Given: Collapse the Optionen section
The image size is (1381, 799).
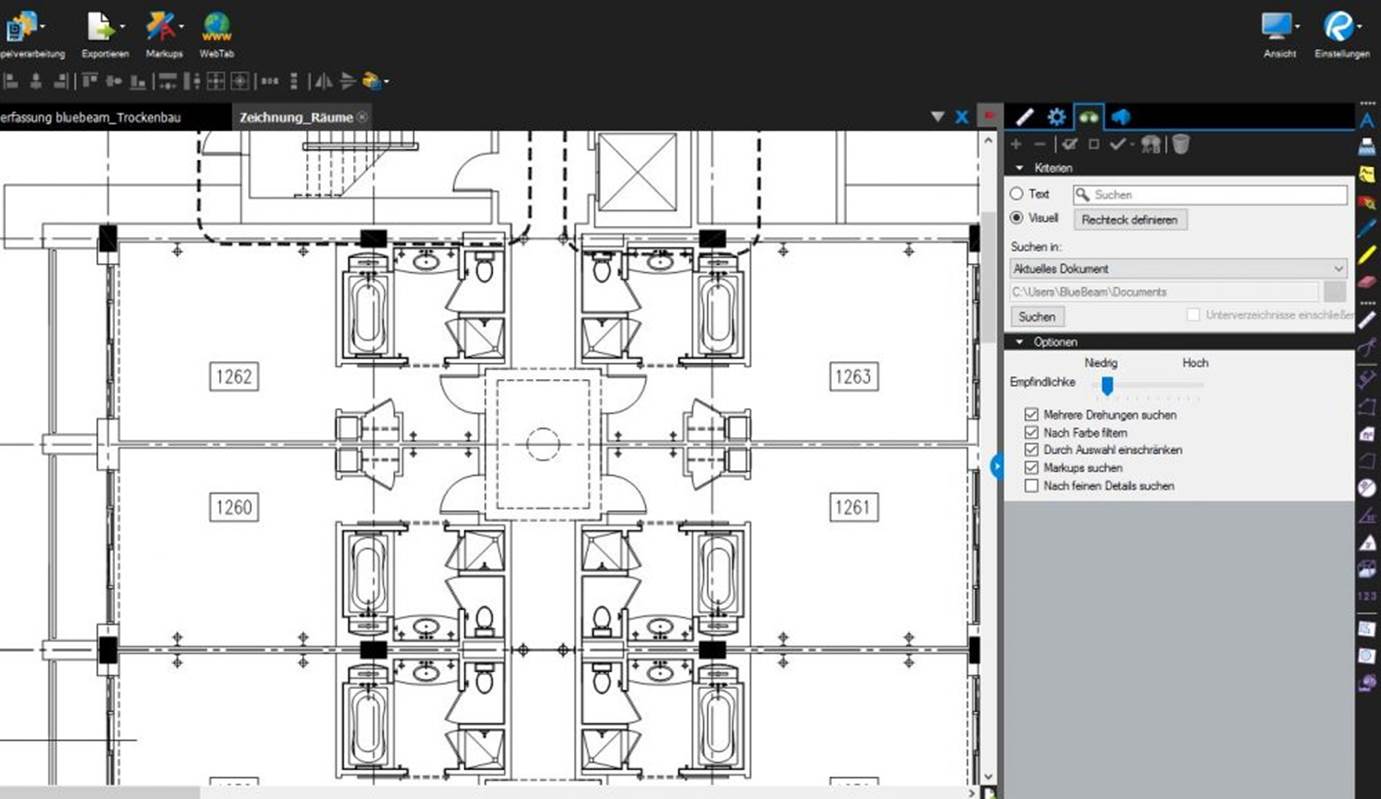Looking at the screenshot, I should click(1020, 342).
